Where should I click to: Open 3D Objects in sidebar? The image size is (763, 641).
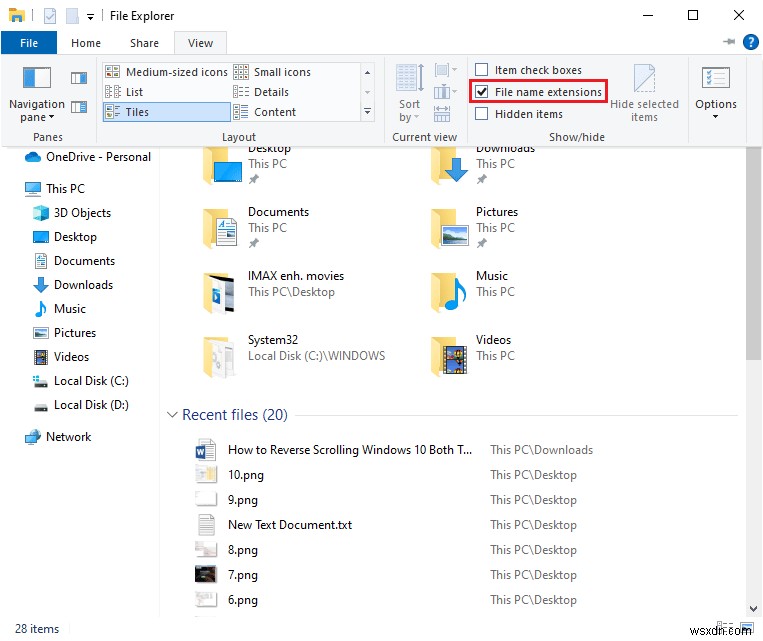tap(72, 213)
